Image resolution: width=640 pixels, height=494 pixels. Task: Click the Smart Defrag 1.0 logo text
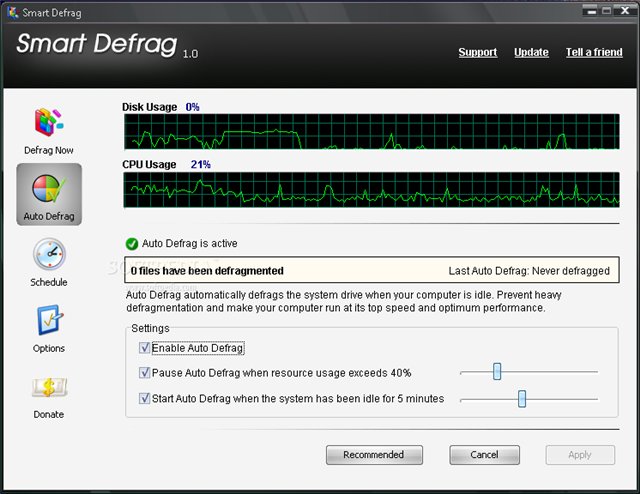107,44
